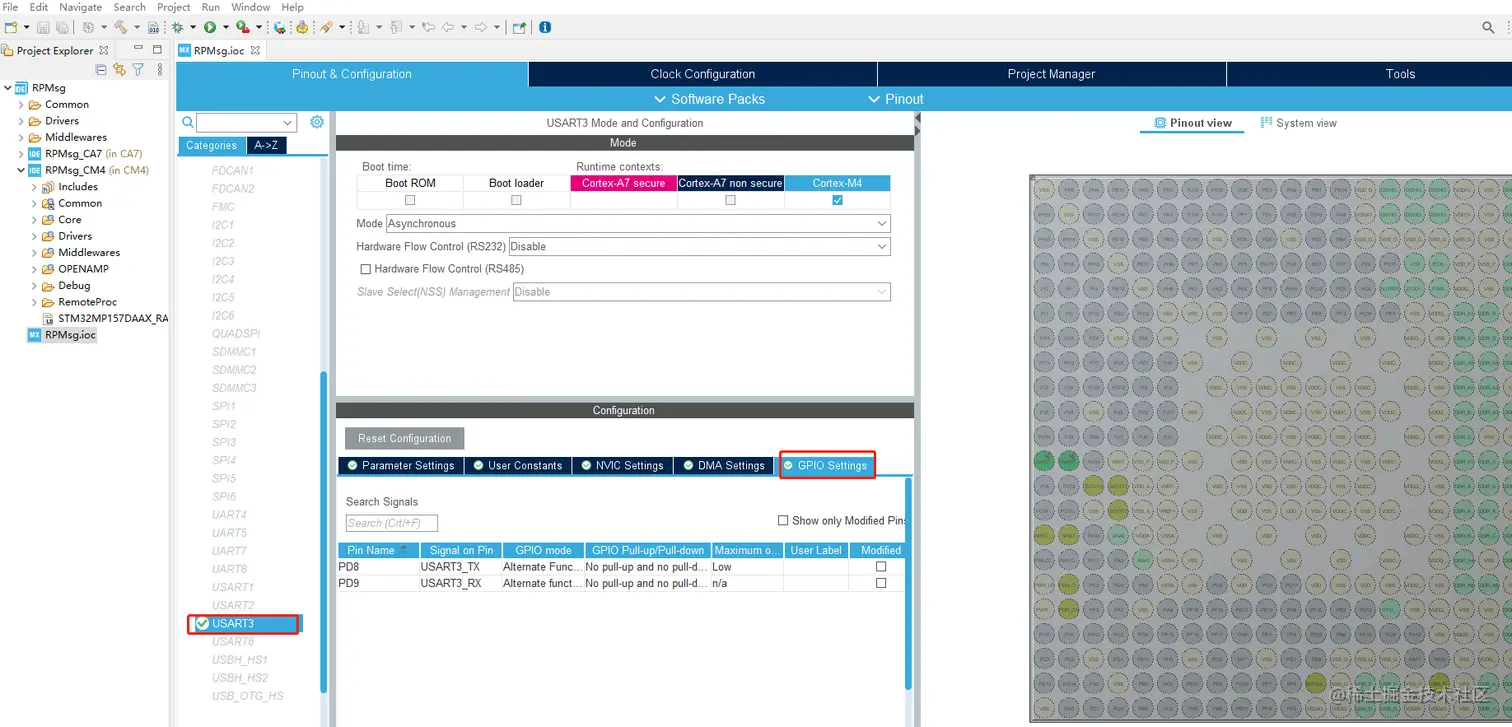The width and height of the screenshot is (1512, 727).
Task: Open the NVIC Settings tab
Action: (622, 466)
